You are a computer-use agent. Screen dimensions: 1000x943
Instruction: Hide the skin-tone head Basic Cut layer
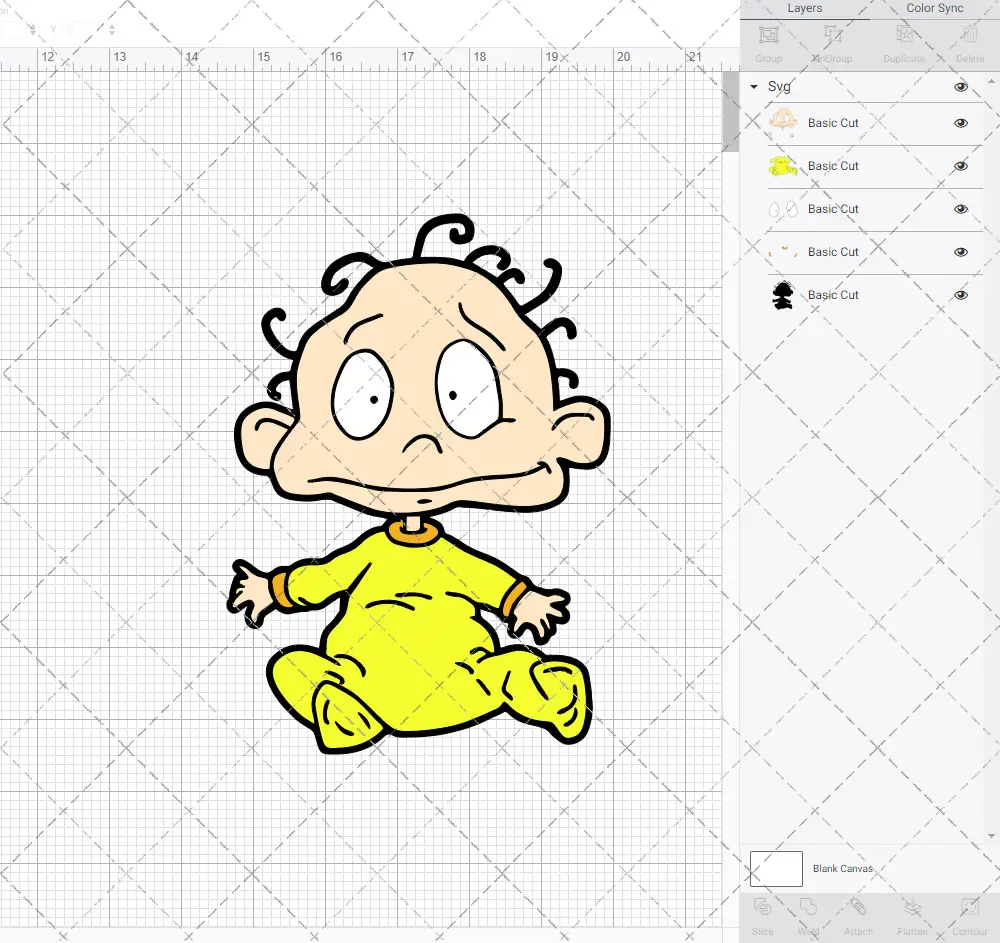tap(960, 123)
